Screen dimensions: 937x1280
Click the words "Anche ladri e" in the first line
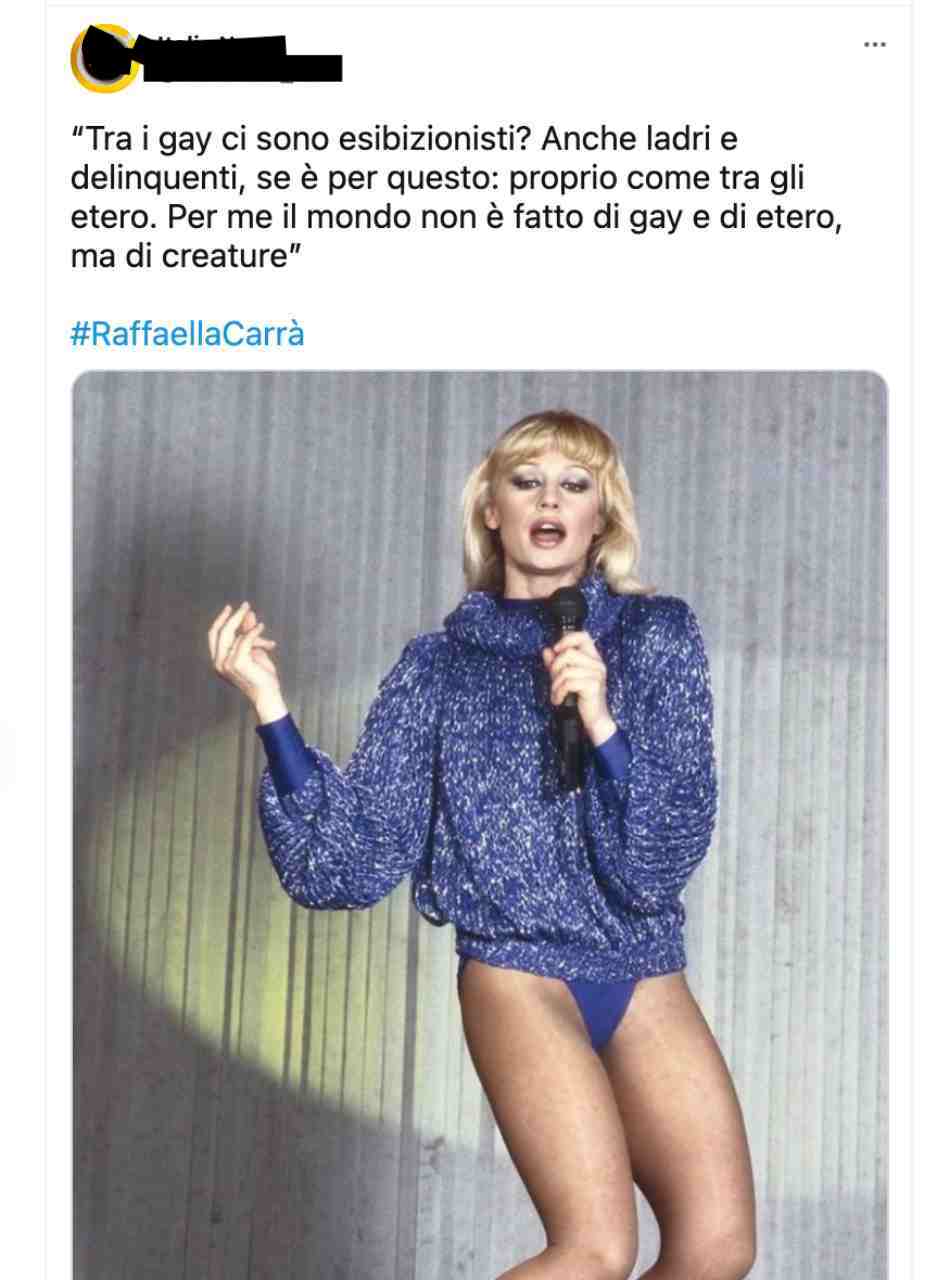tap(640, 141)
